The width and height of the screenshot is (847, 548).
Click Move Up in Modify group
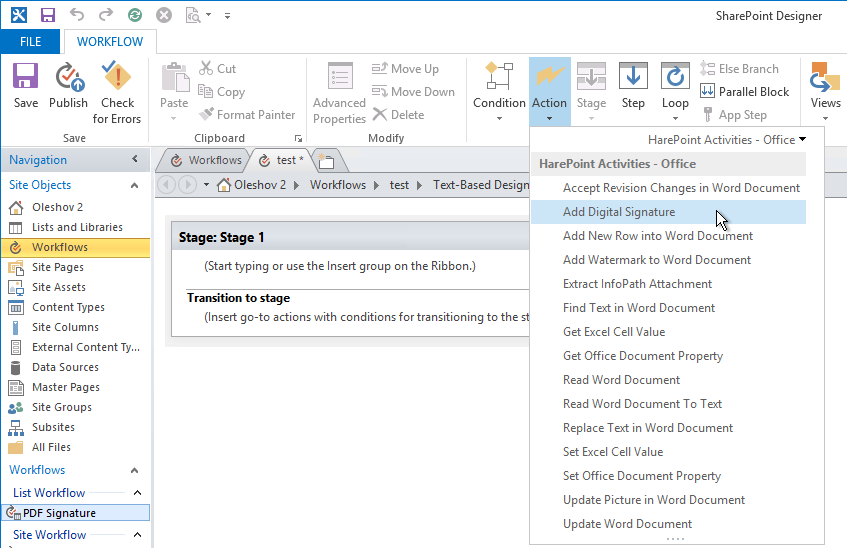tap(405, 69)
